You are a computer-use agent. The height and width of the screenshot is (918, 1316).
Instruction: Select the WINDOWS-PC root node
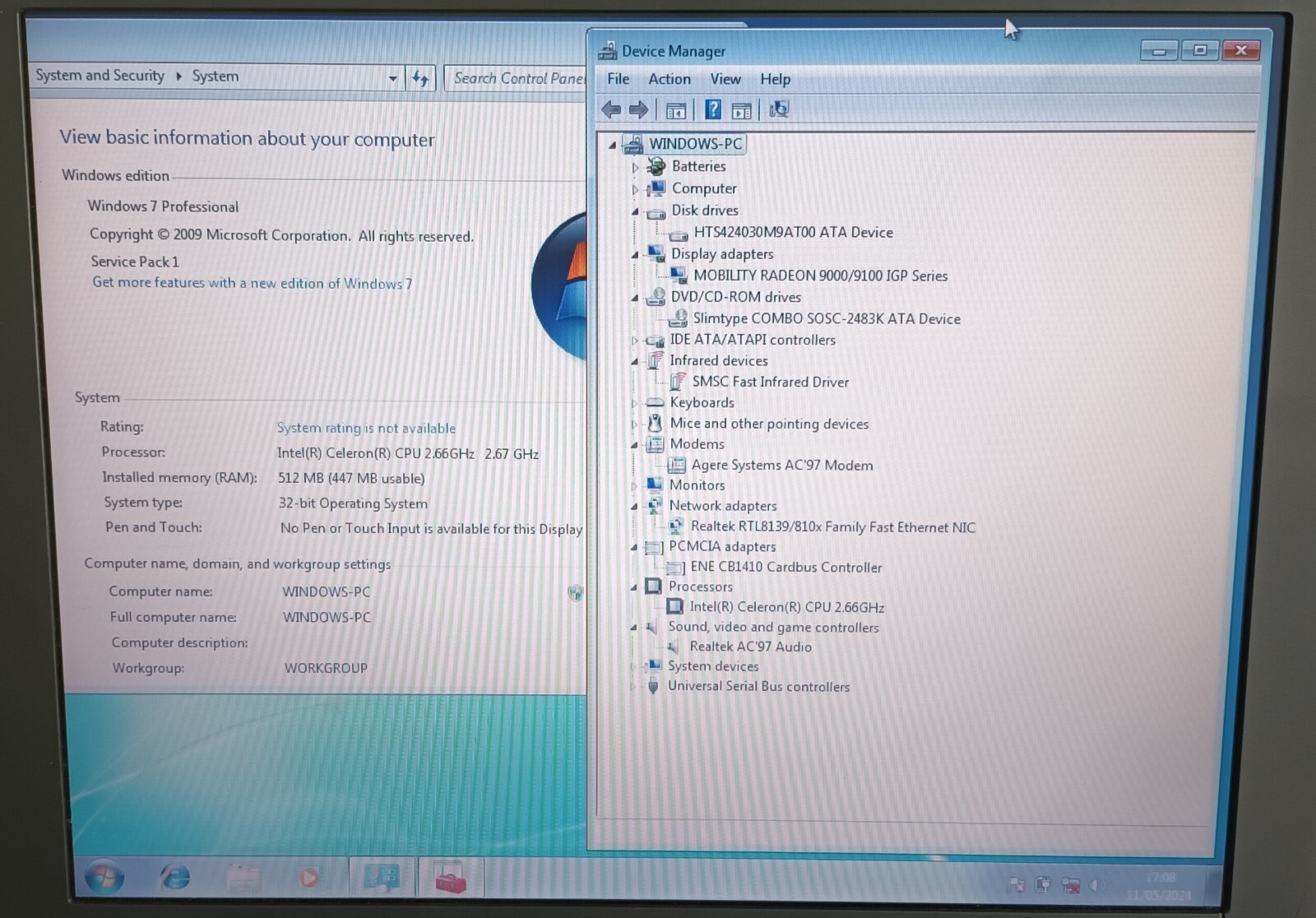click(x=695, y=144)
